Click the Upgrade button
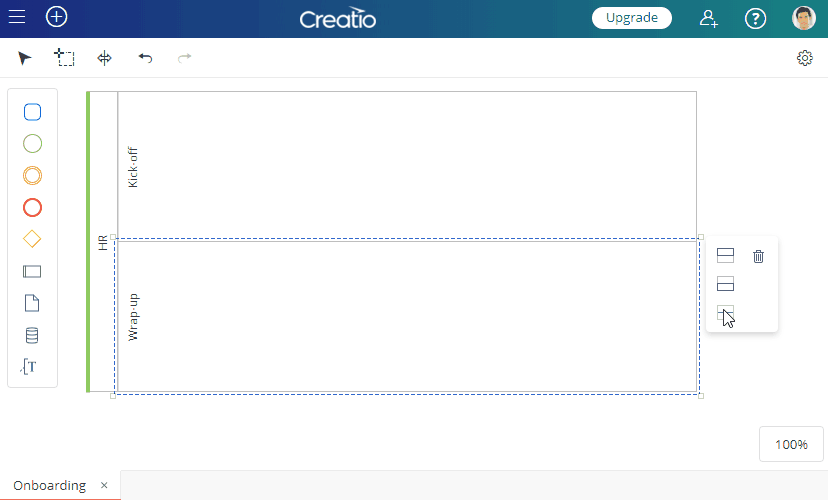This screenshot has width=828, height=500. tap(632, 18)
